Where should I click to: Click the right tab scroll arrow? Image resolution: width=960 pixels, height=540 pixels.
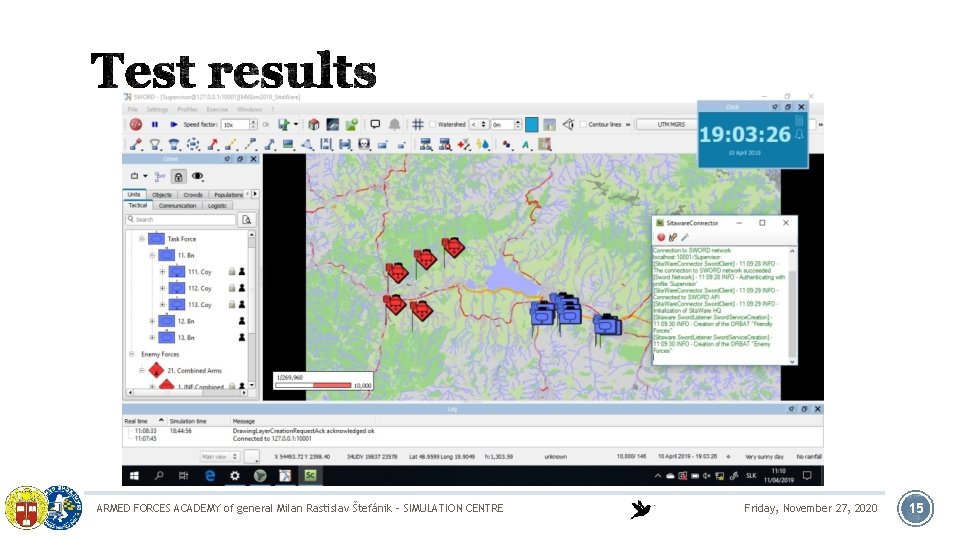point(255,194)
